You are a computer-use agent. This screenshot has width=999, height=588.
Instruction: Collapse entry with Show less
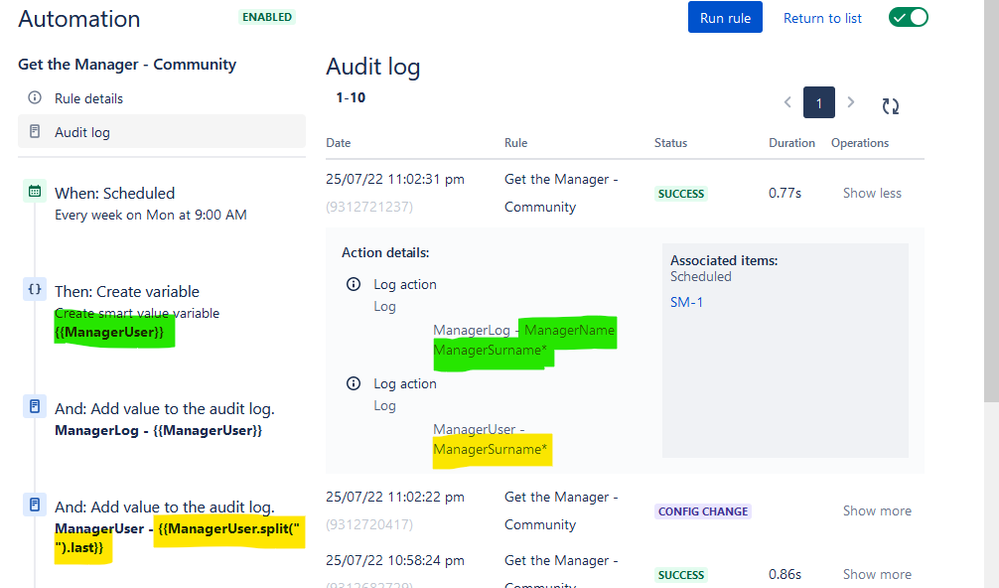tap(872, 193)
